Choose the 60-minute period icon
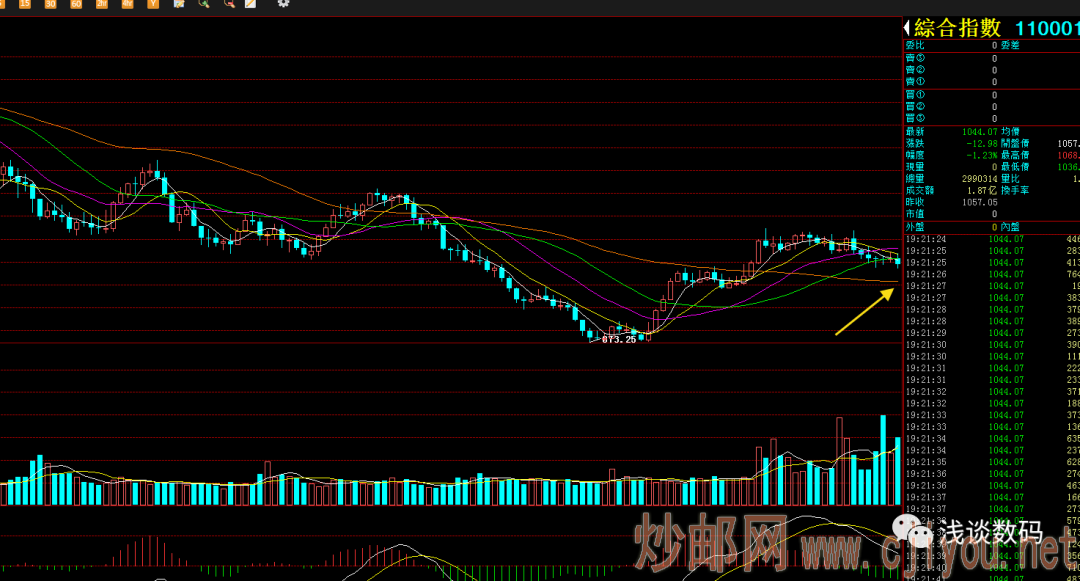Screen dimensions: 1080x581 [76, 4]
